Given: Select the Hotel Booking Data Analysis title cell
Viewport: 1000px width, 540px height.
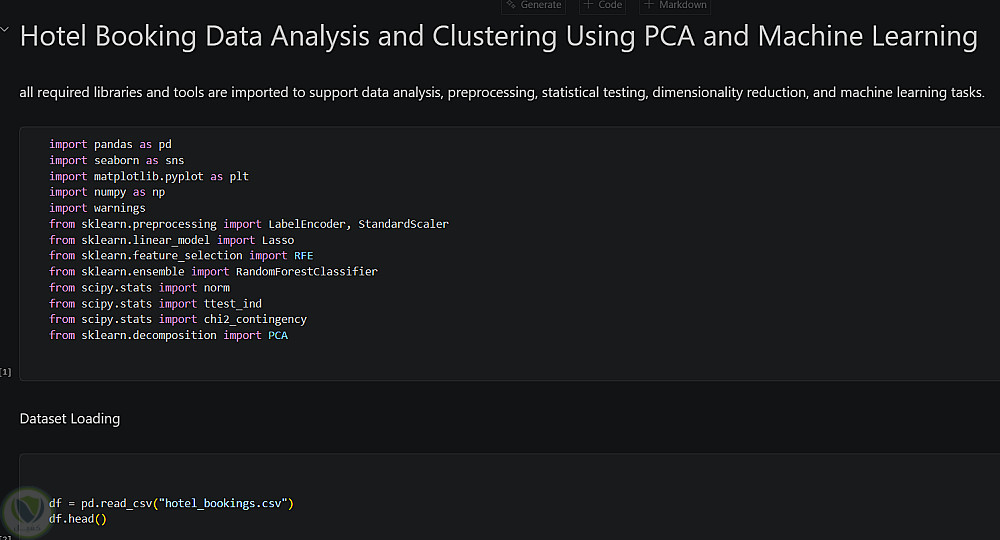Looking at the screenshot, I should [x=498, y=37].
